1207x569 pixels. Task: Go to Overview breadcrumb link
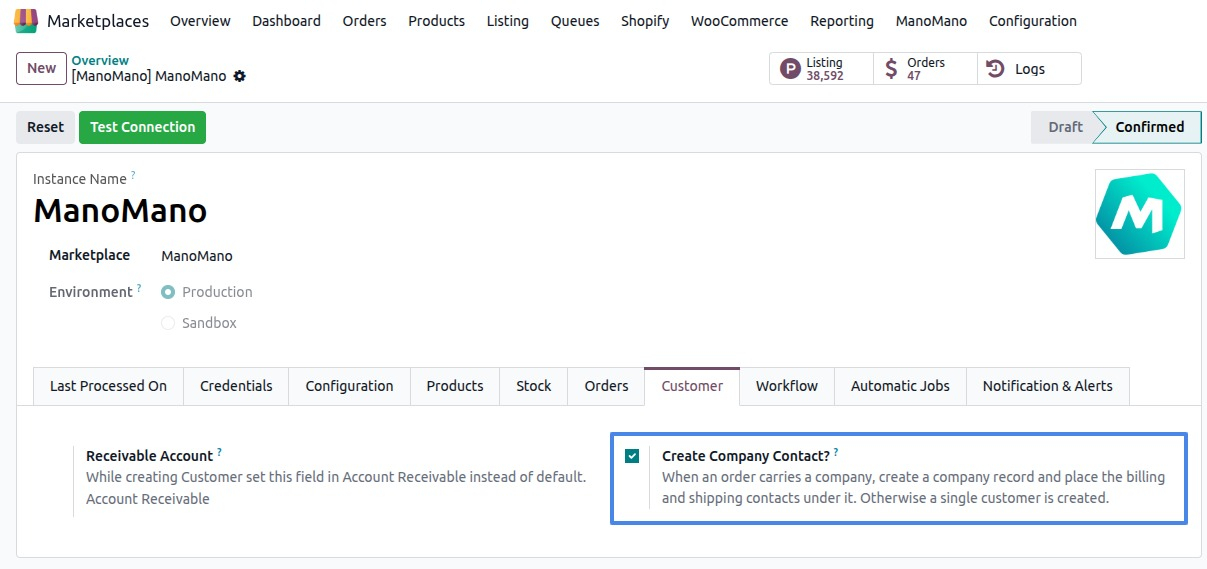[x=100, y=61]
